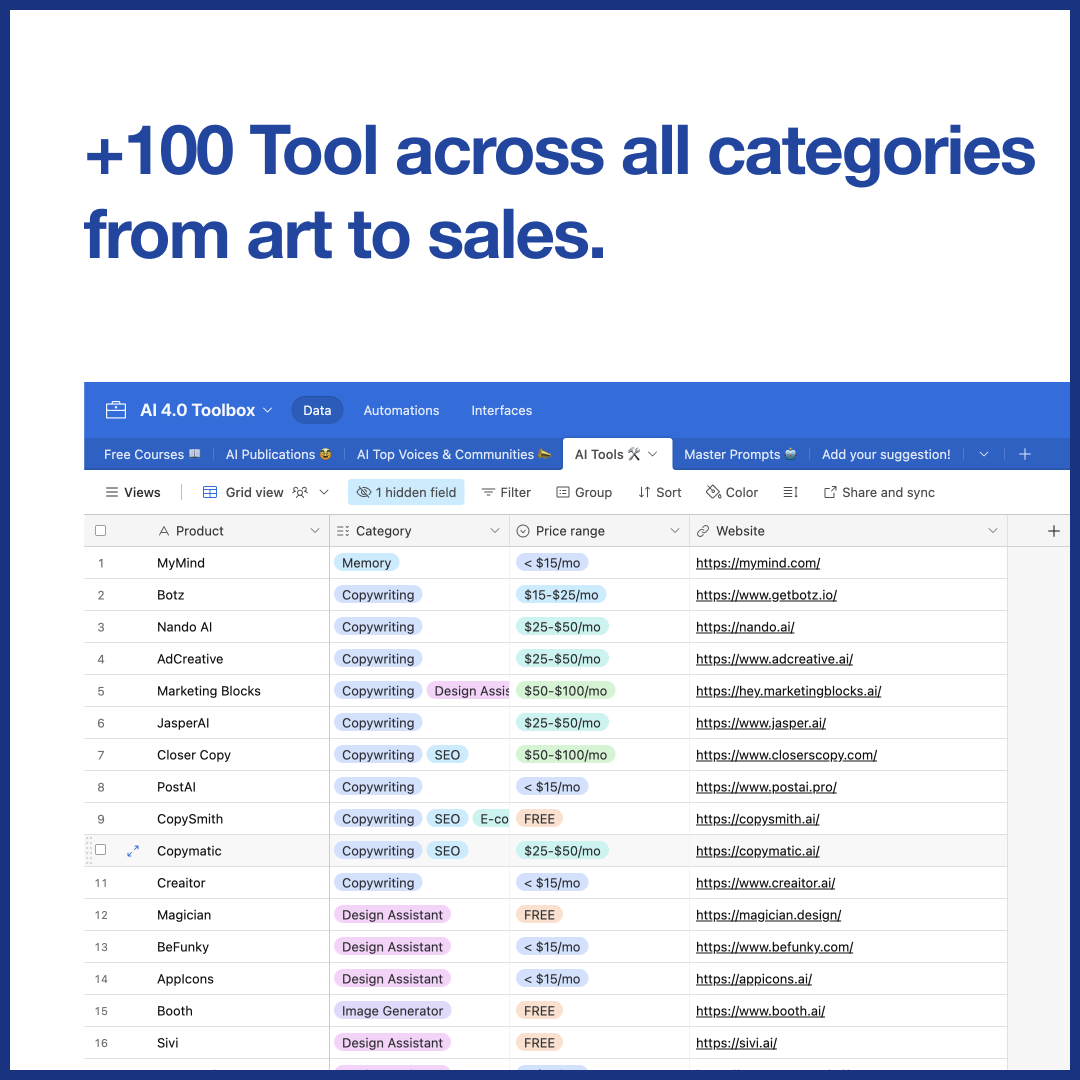Screen dimensions: 1080x1080
Task: Switch to AI Publications table tab
Action: (x=278, y=455)
